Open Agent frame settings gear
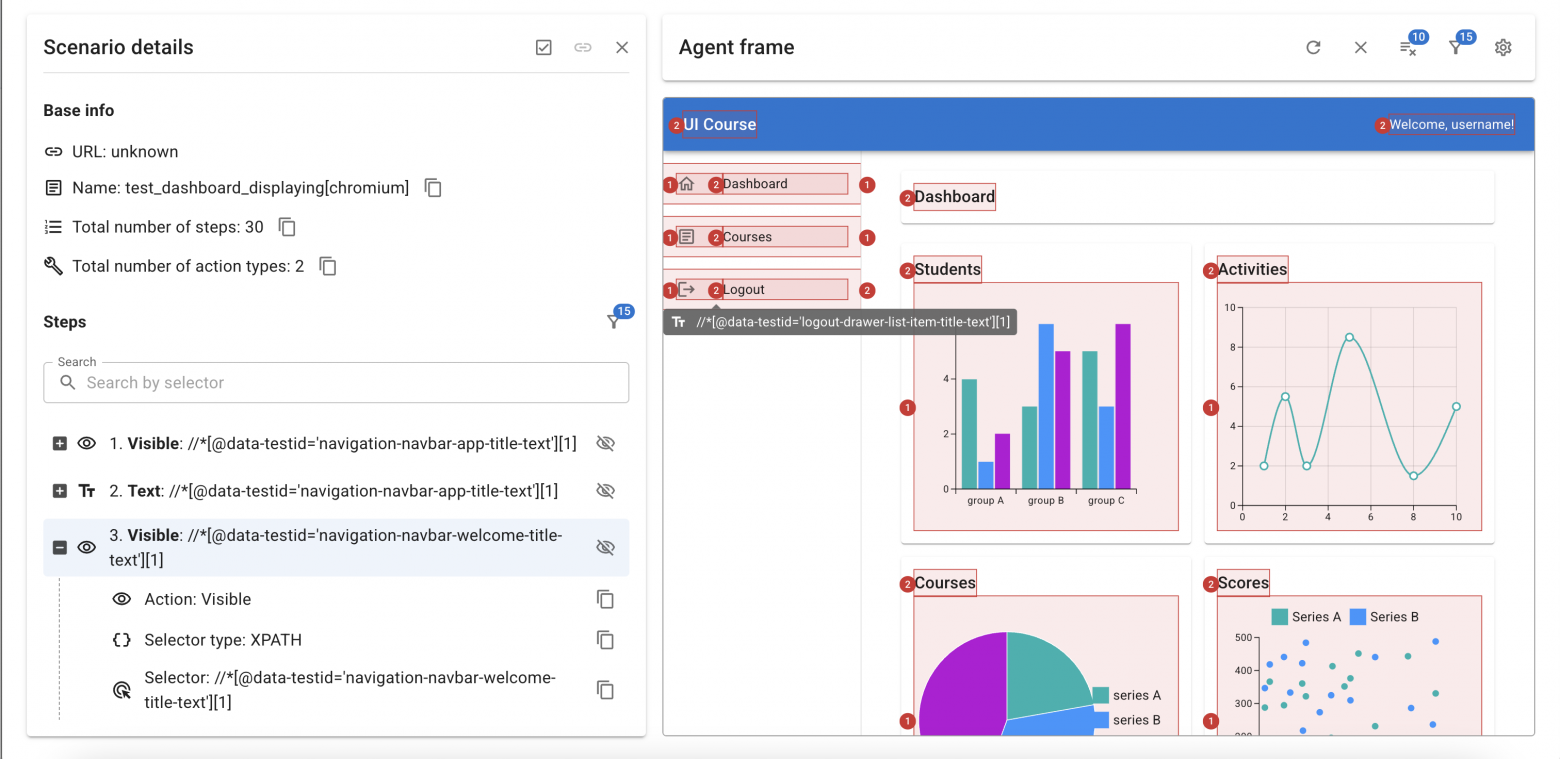This screenshot has width=1560, height=759. click(x=1503, y=47)
